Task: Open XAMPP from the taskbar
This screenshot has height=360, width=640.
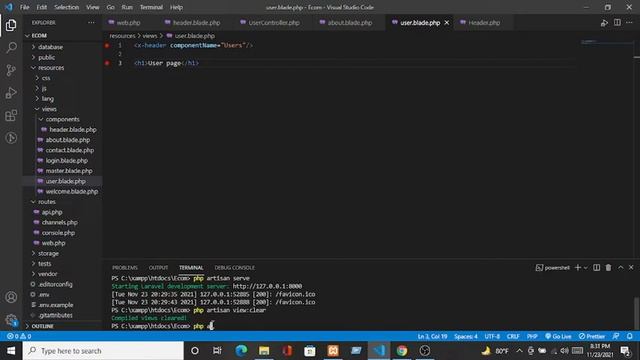Action: (x=333, y=351)
